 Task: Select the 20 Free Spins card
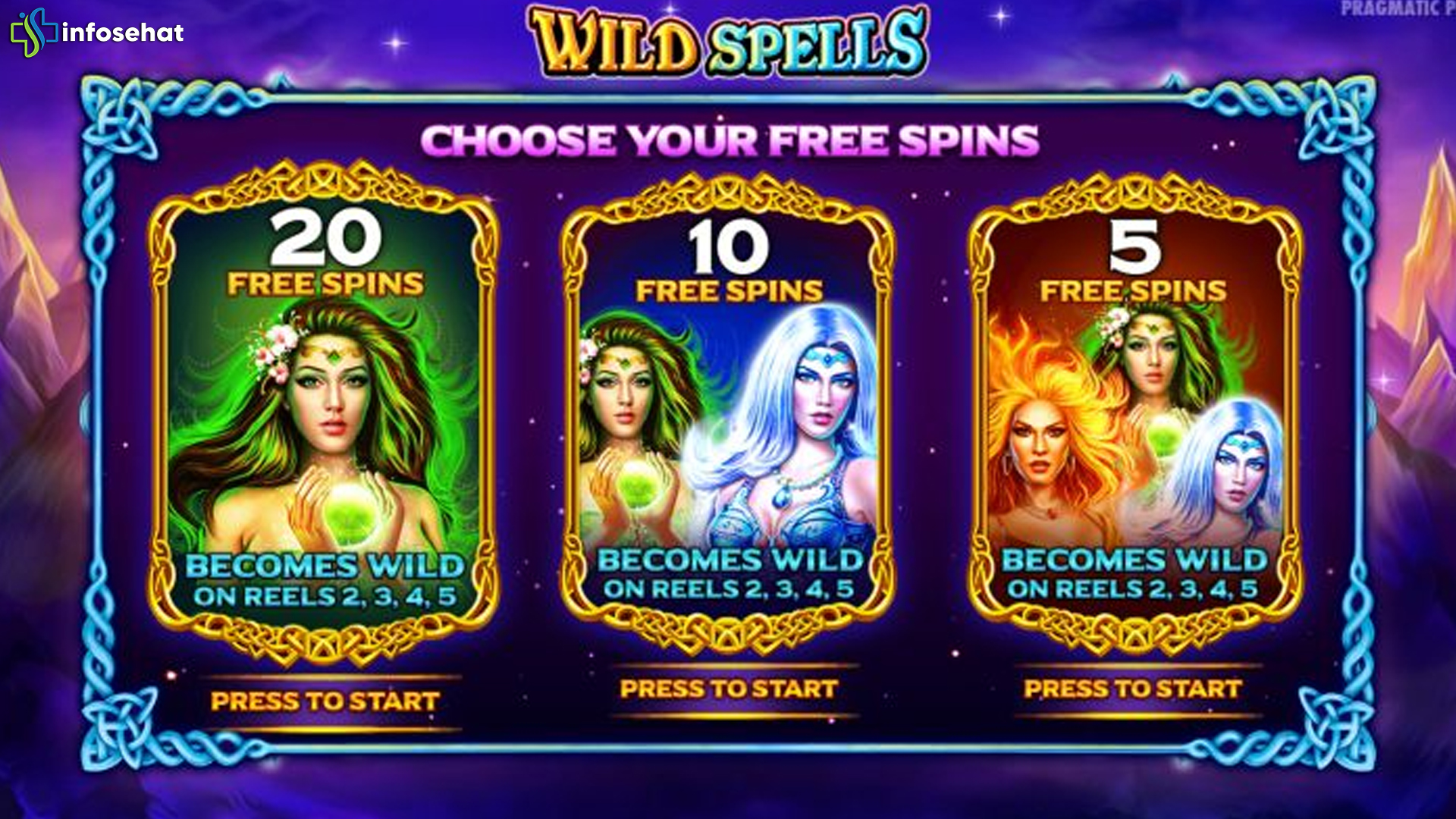point(324,413)
